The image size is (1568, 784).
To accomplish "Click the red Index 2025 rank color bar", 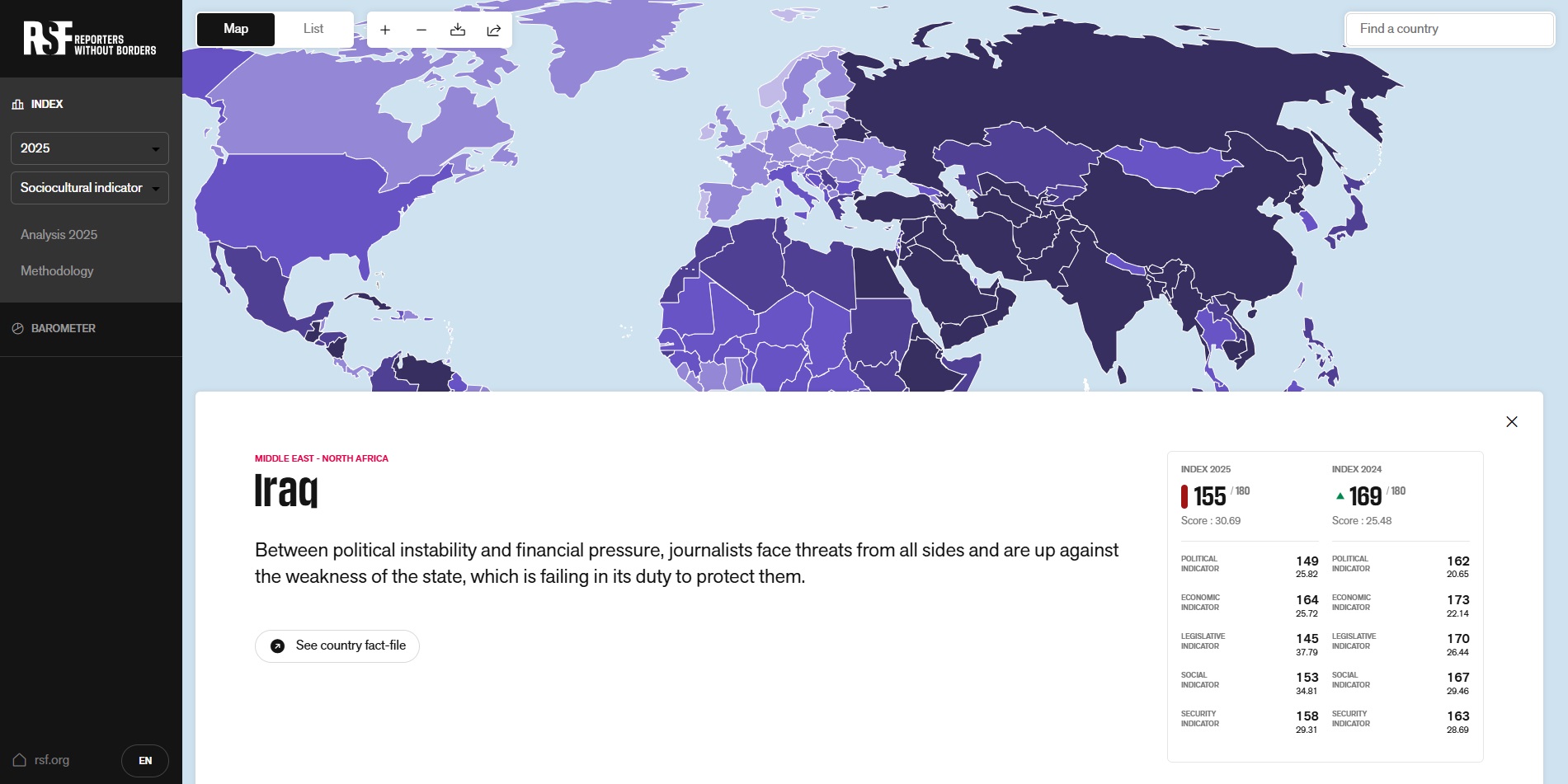I will click(1184, 496).
